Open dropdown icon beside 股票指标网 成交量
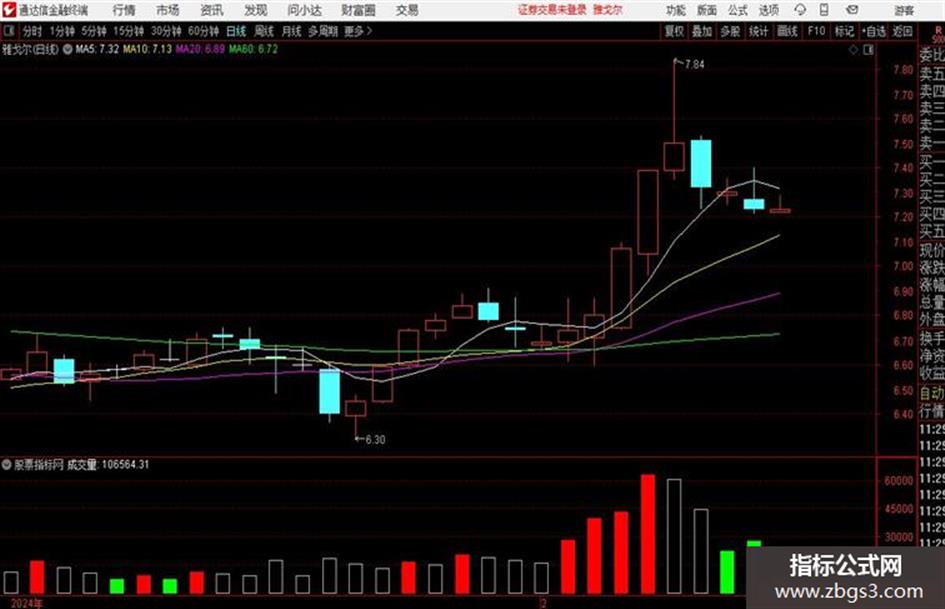This screenshot has width=945, height=609. (7, 465)
